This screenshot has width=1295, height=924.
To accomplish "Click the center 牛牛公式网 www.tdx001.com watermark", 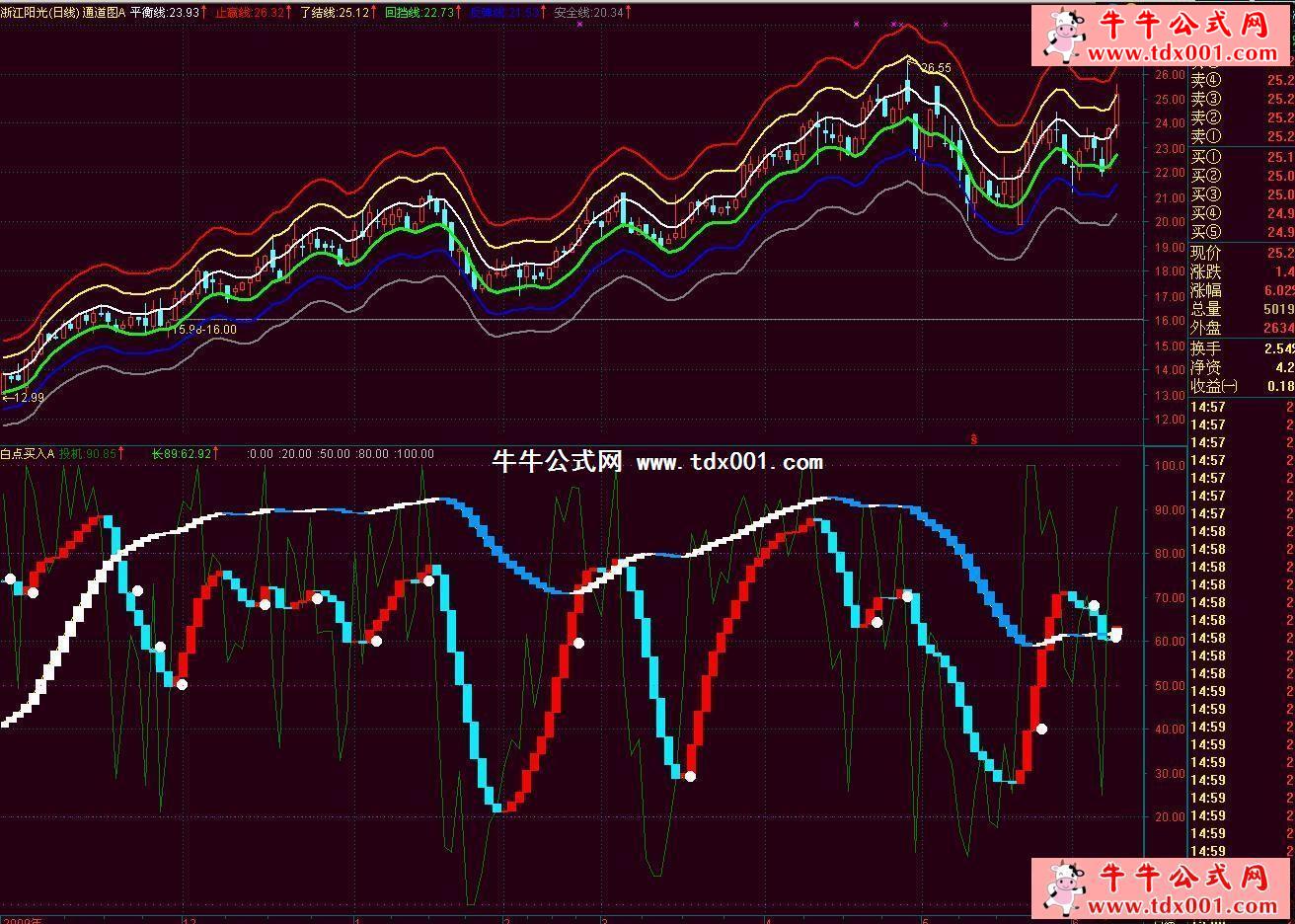I will [656, 462].
